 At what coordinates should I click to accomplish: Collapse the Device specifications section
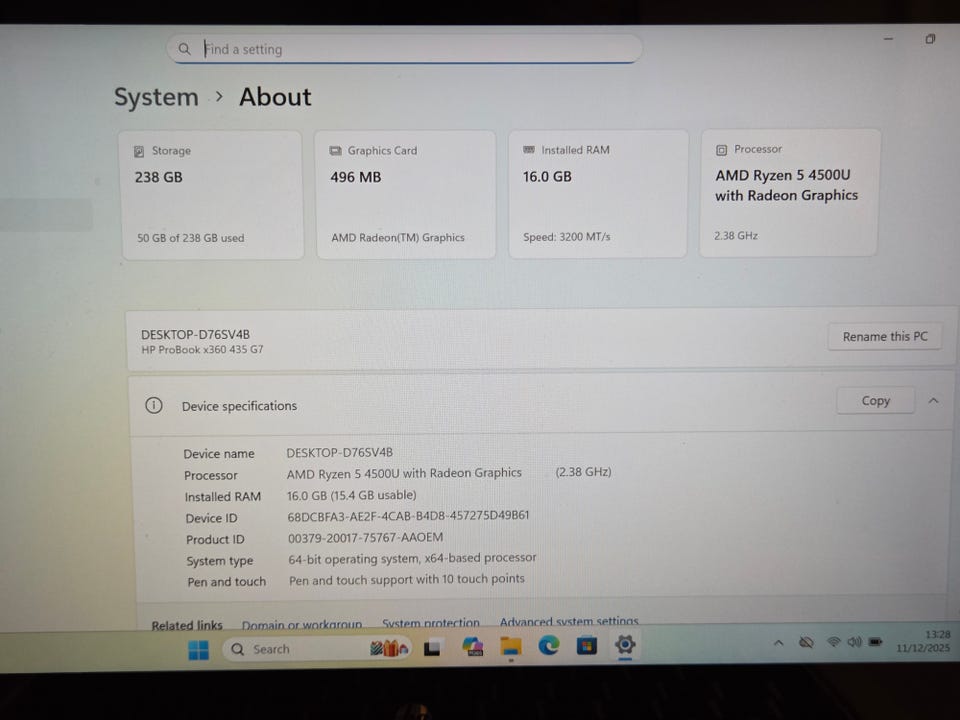pos(934,401)
